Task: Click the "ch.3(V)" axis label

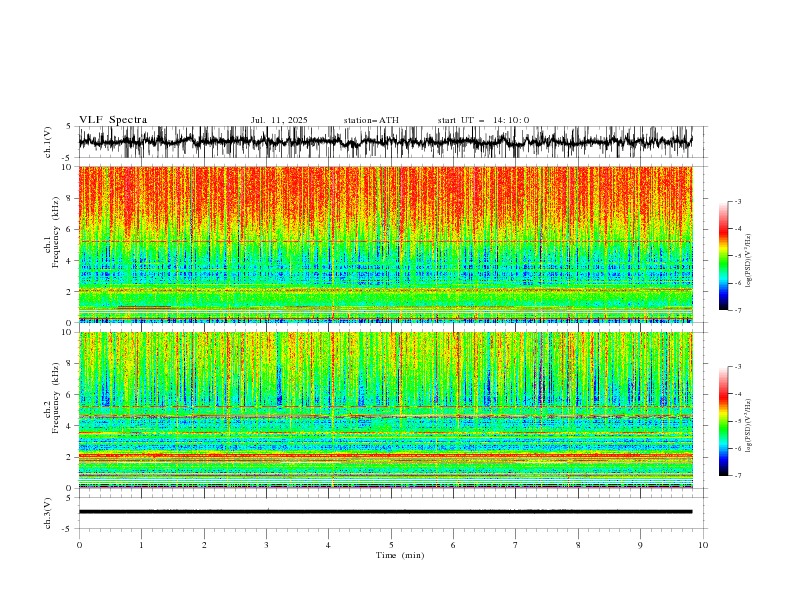Action: click(x=48, y=513)
